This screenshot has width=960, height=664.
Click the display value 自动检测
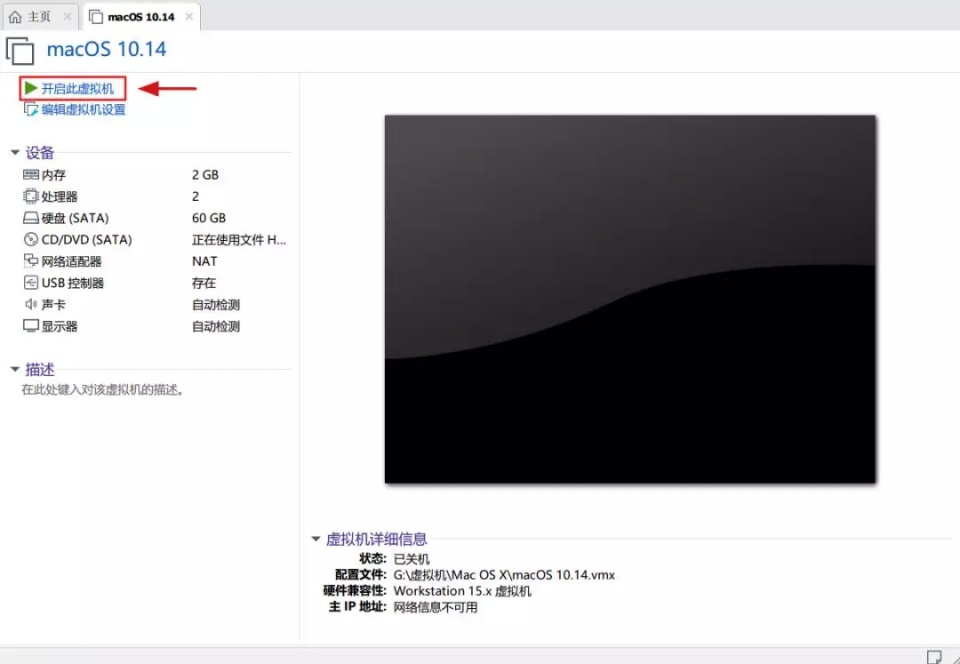point(216,326)
